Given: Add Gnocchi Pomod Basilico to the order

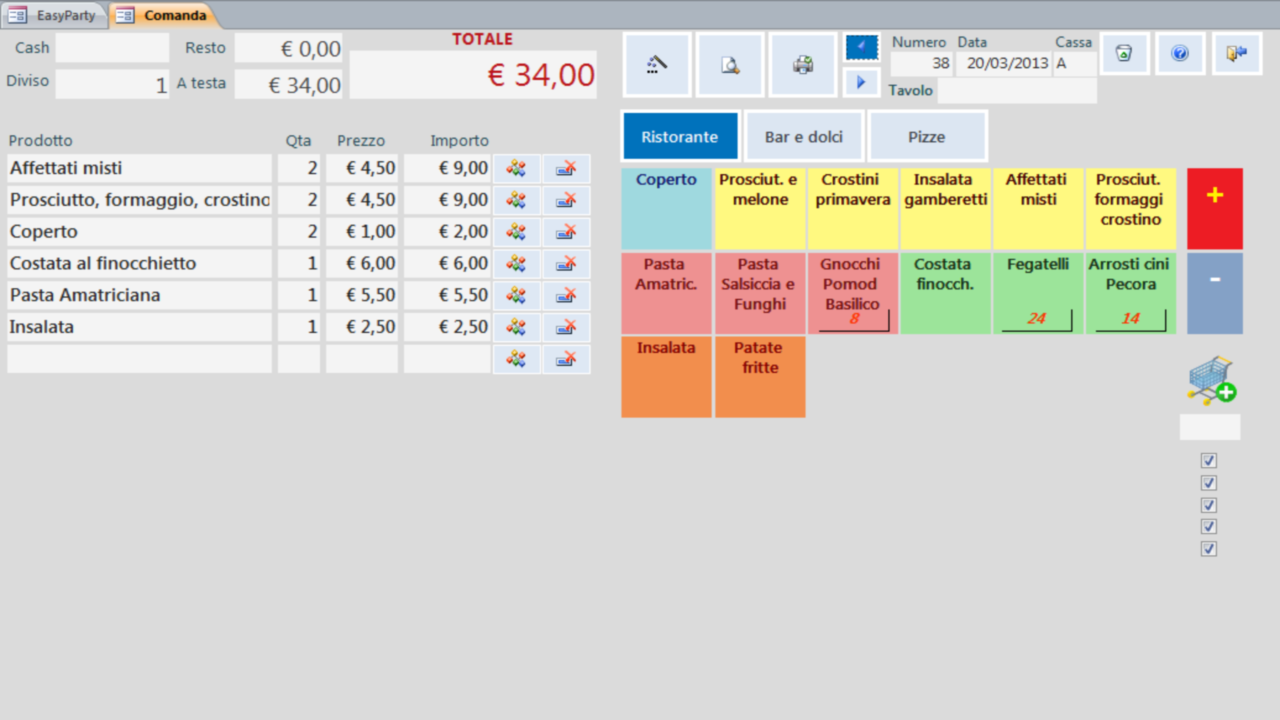Looking at the screenshot, I should pos(853,293).
